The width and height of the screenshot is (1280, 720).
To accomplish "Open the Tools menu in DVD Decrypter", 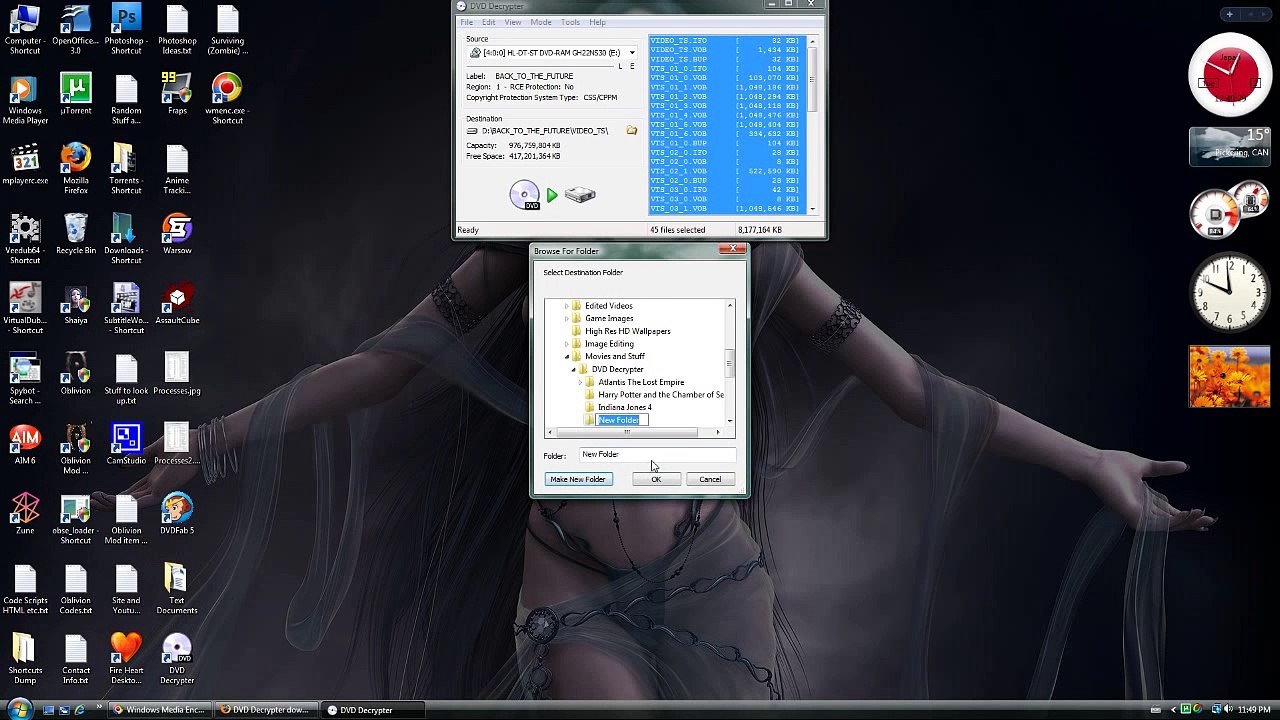I will pos(570,22).
